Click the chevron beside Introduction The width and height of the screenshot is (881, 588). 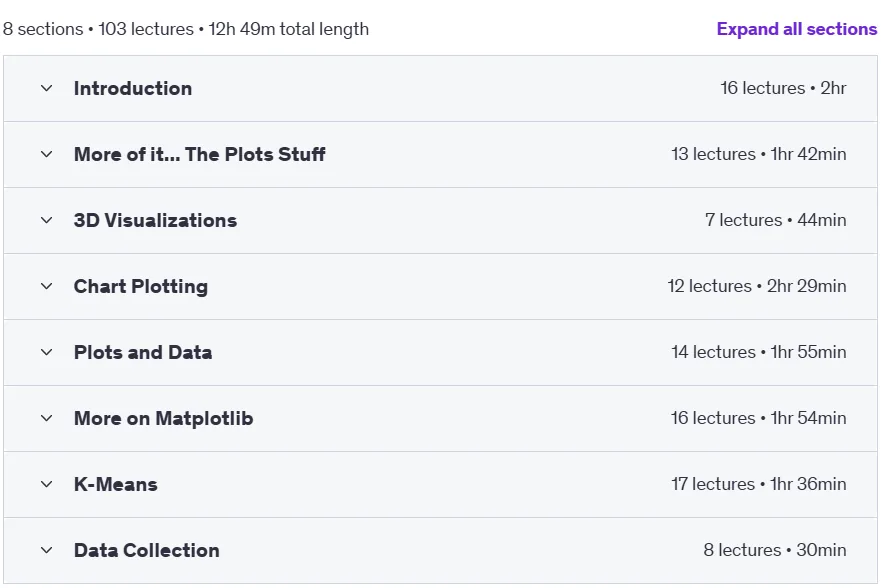click(47, 88)
